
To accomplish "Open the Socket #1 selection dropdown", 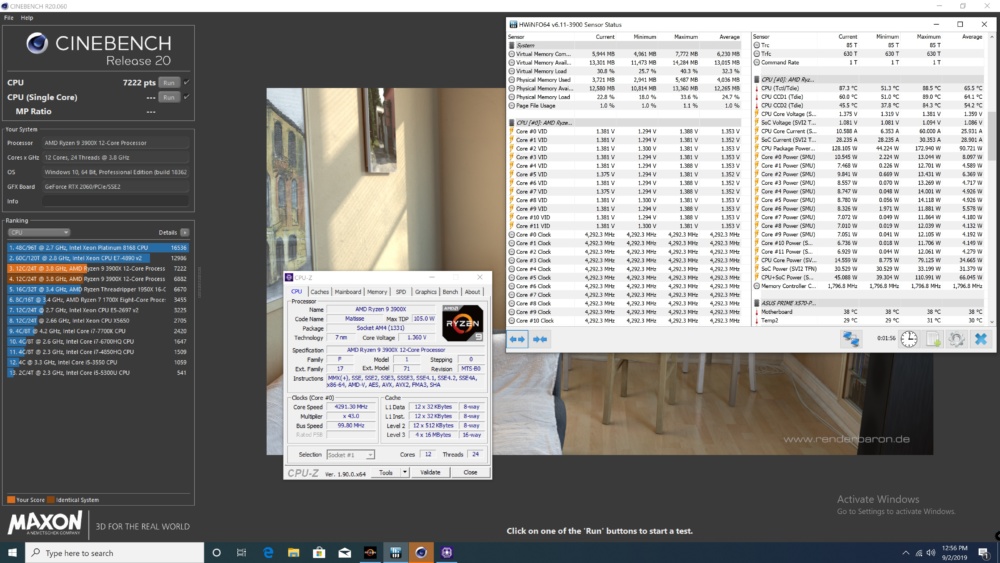I will pos(350,455).
